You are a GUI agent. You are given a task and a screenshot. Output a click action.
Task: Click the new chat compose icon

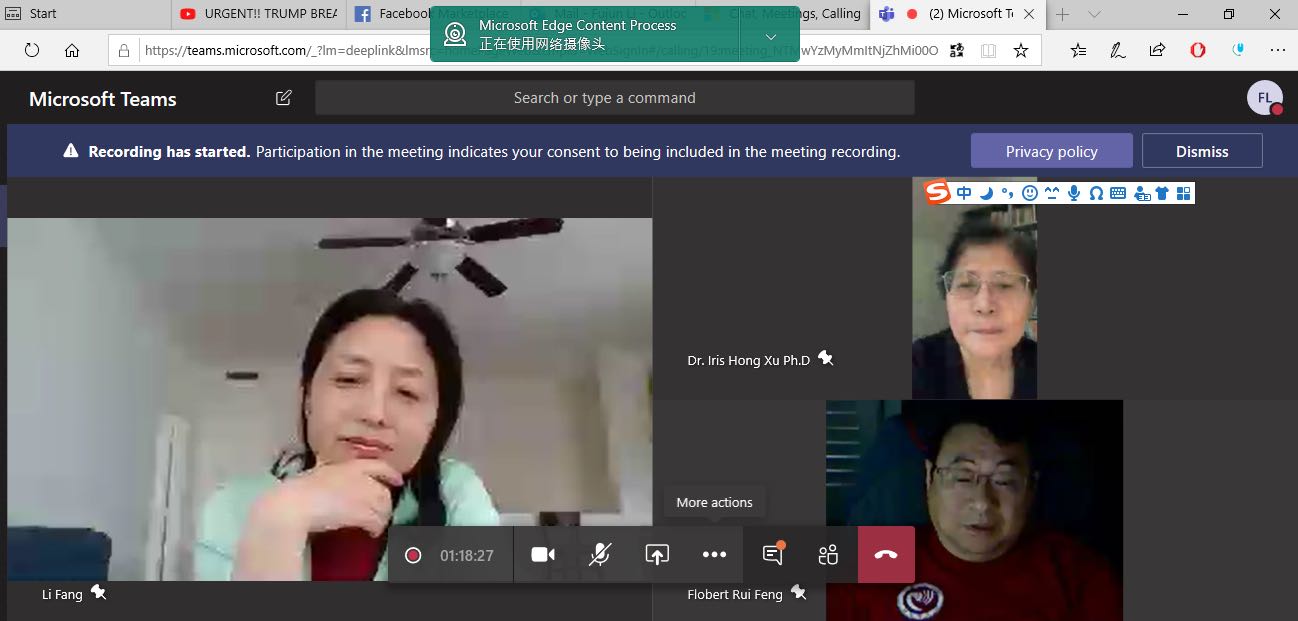click(x=284, y=98)
